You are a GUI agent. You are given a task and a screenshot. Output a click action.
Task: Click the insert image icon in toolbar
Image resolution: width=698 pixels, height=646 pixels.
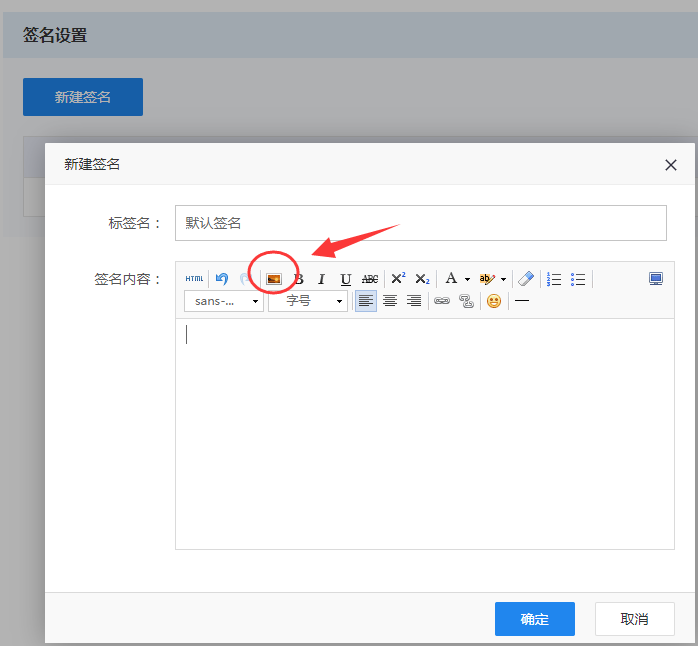point(273,279)
